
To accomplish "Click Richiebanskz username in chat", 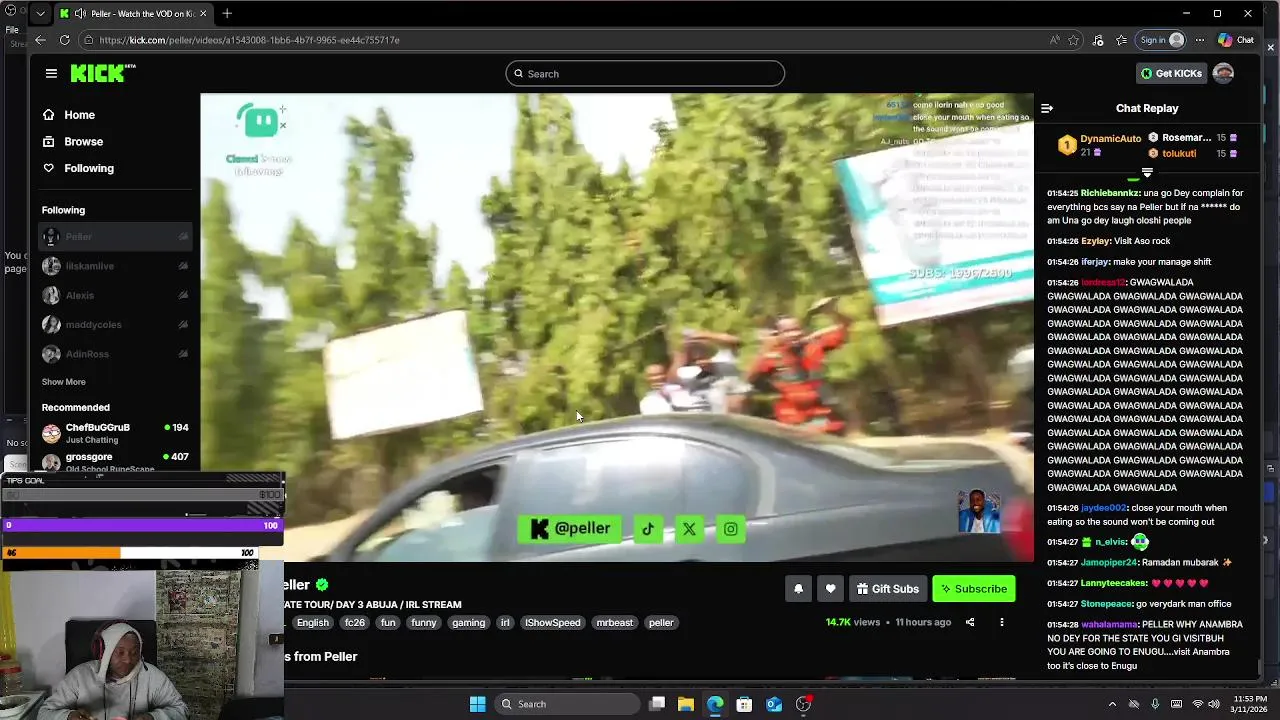I will click(x=1110, y=193).
